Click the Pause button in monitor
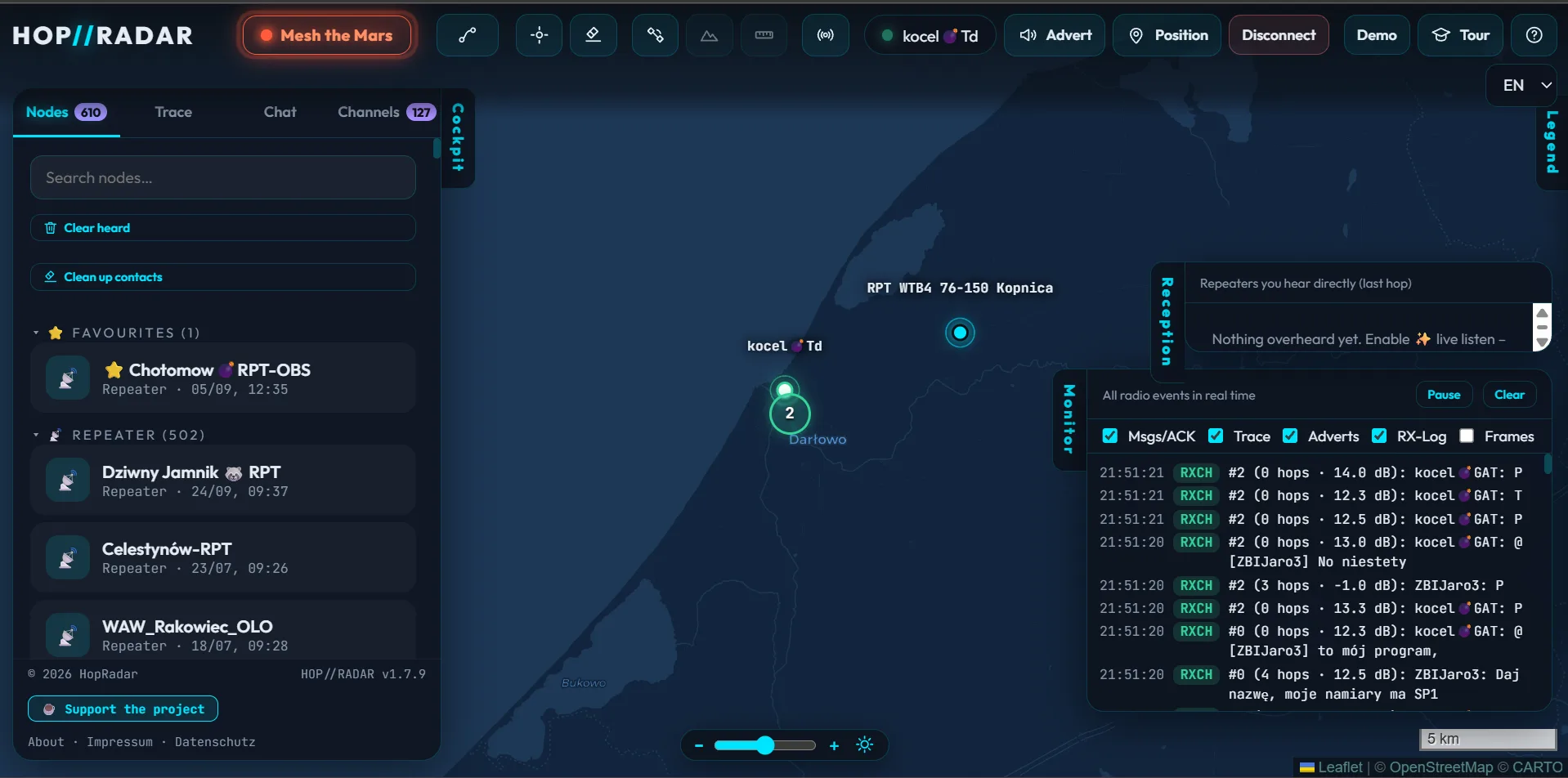The width and height of the screenshot is (1568, 778). pos(1444,395)
